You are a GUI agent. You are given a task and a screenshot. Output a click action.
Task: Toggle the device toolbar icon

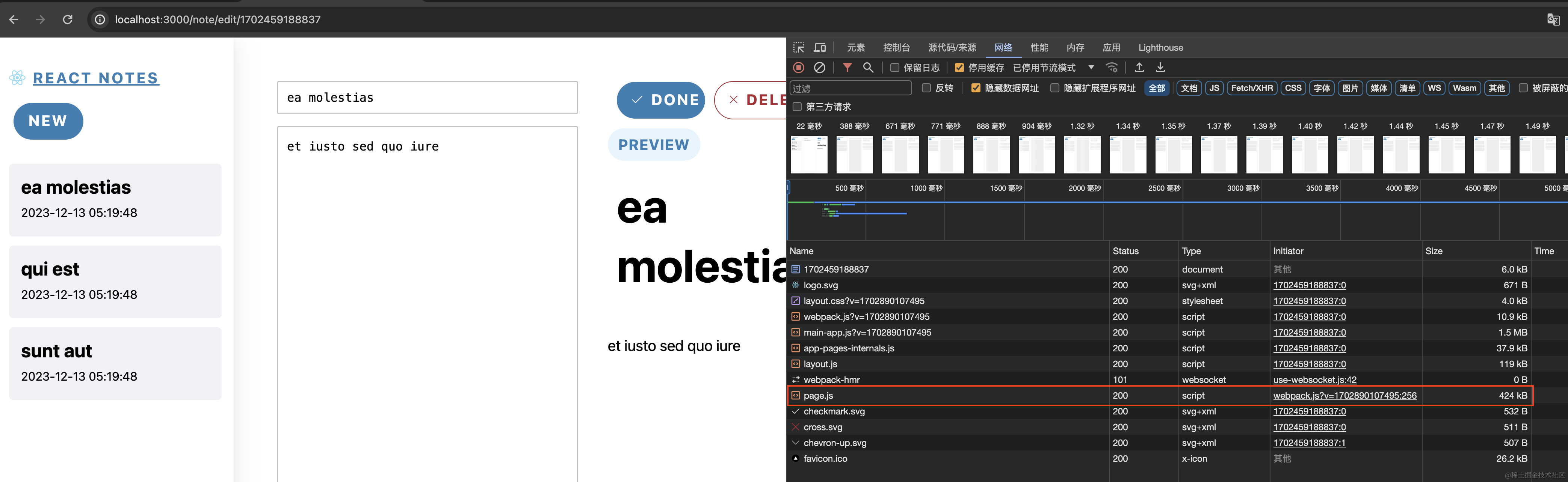tap(820, 47)
